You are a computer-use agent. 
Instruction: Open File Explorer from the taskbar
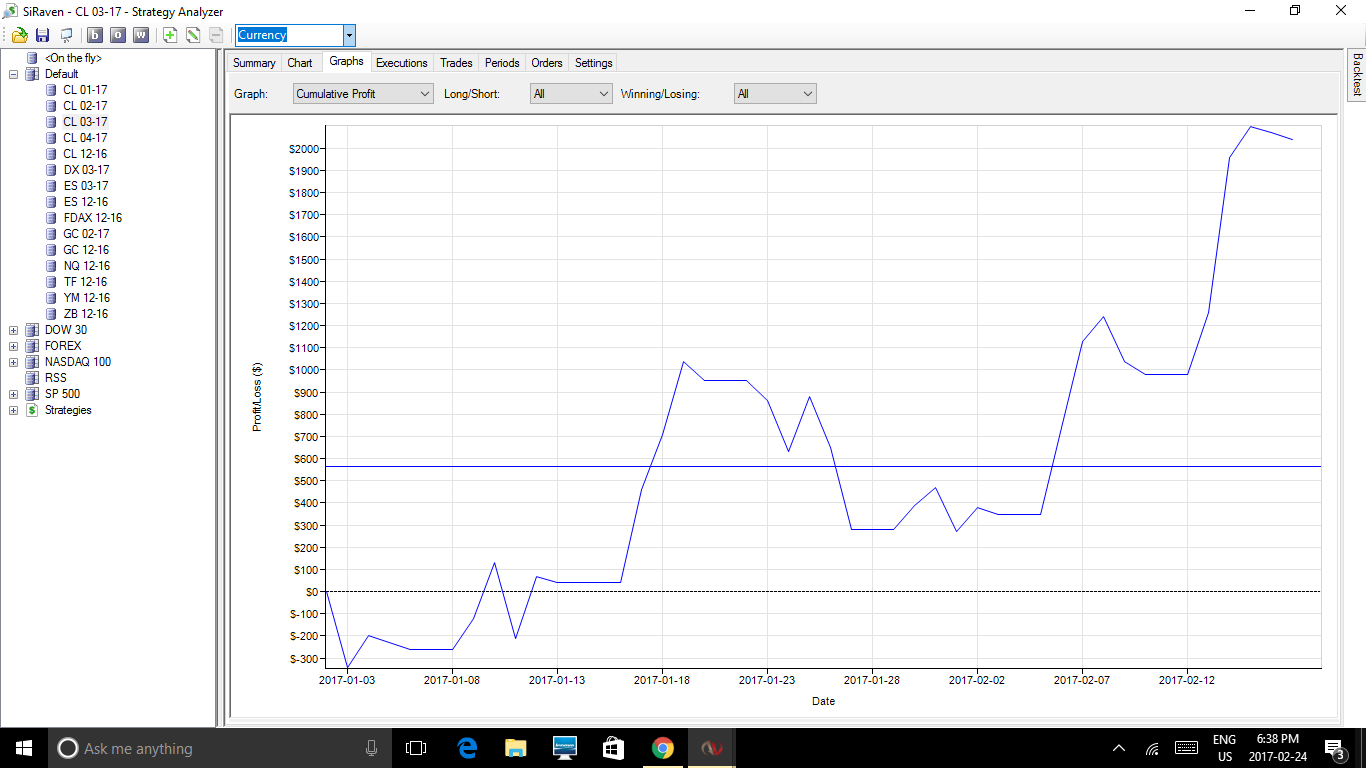click(x=515, y=748)
